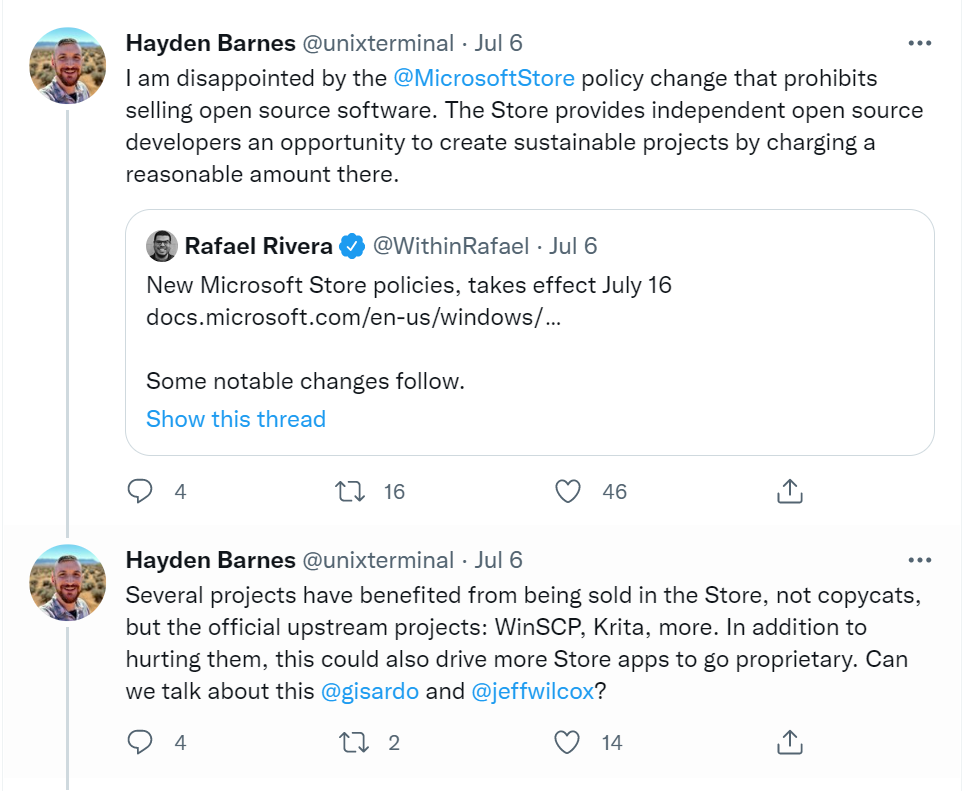Open the @gisardo profile mention
The image size is (980, 791).
(x=369, y=692)
